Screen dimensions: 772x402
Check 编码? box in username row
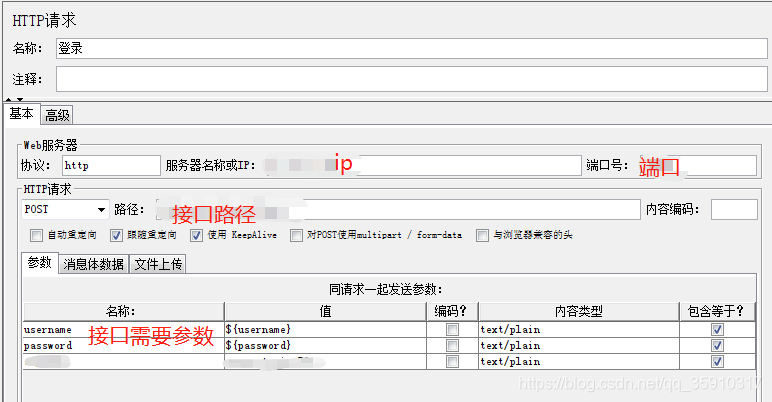(x=452, y=330)
